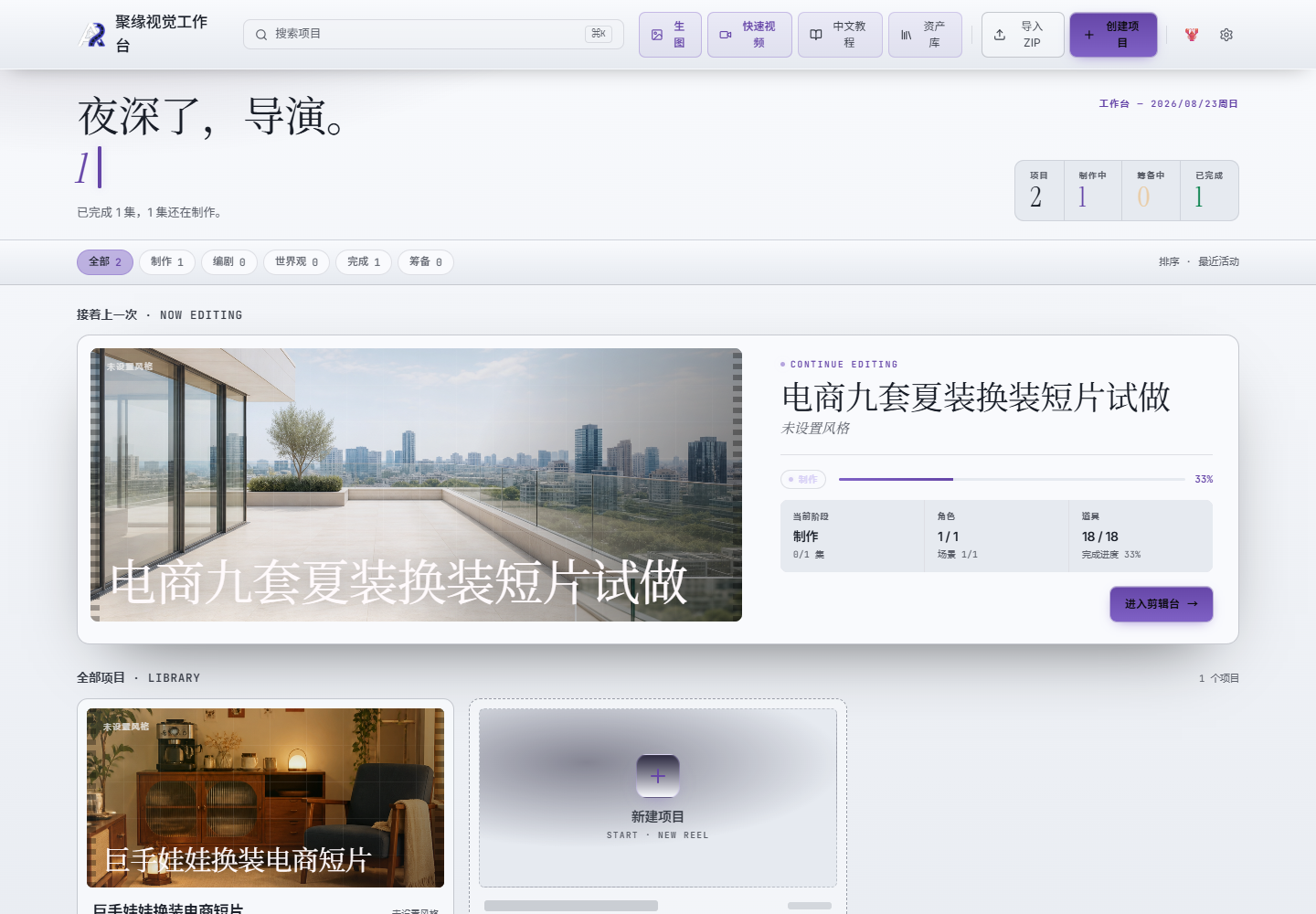The width and height of the screenshot is (1316, 914).
Task: Select the 筹备 0 filter tab
Action: (426, 262)
